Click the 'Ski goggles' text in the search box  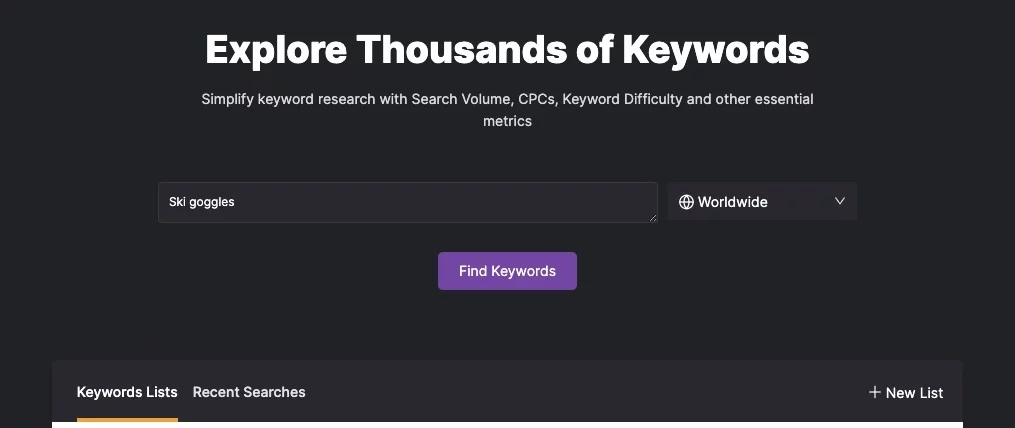coord(201,202)
